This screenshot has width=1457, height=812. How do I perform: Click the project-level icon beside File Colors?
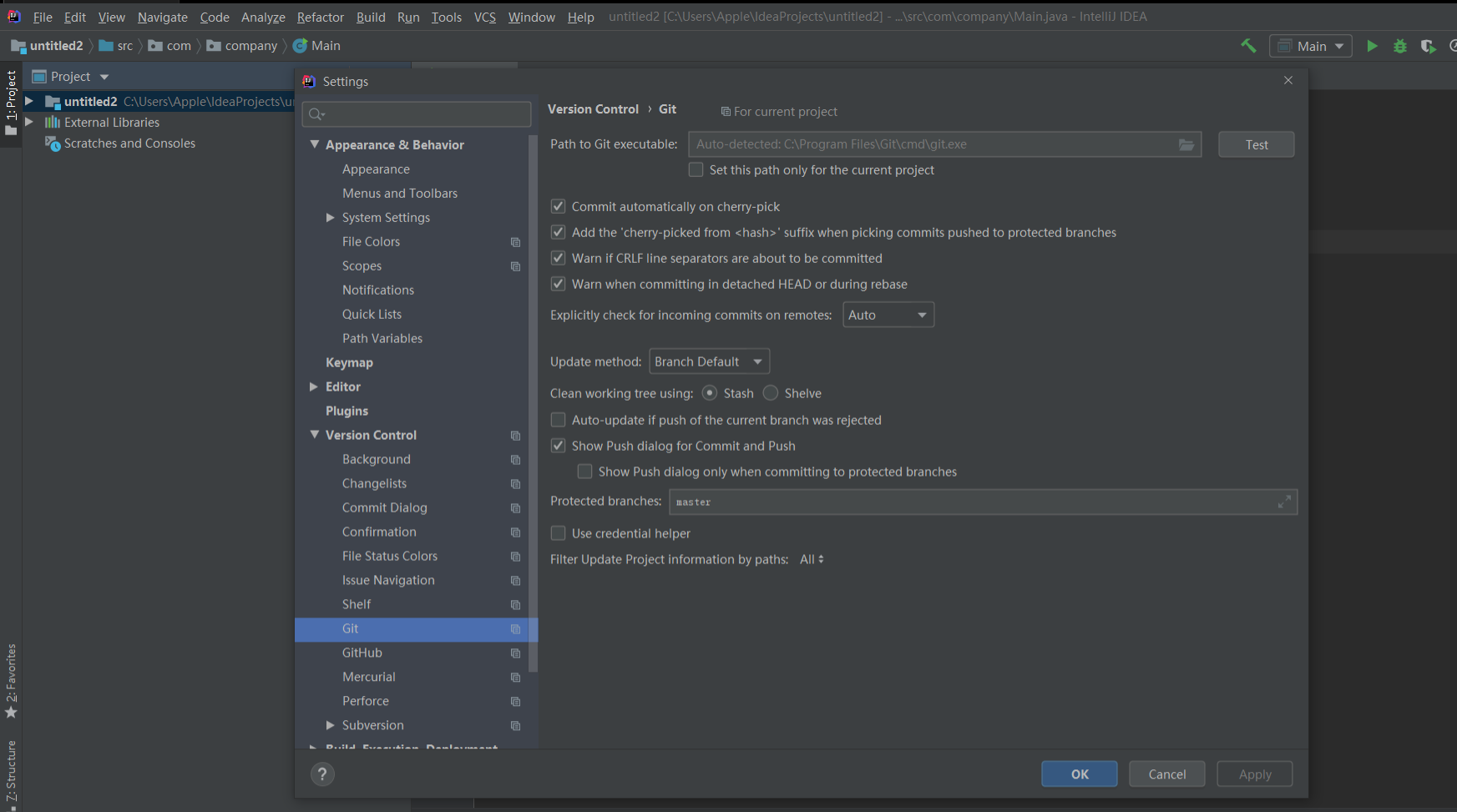coord(515,242)
